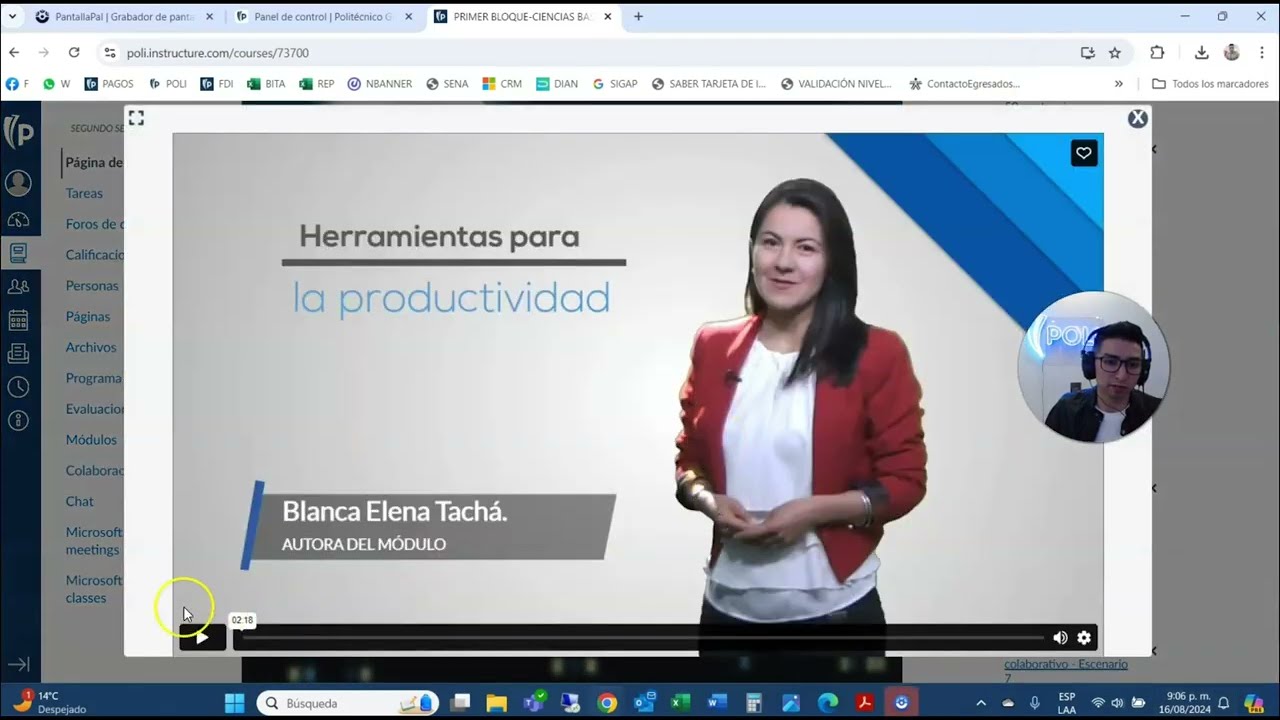The height and width of the screenshot is (720, 1280).
Task: Open Google Chrome from the taskbar
Action: tap(607, 703)
